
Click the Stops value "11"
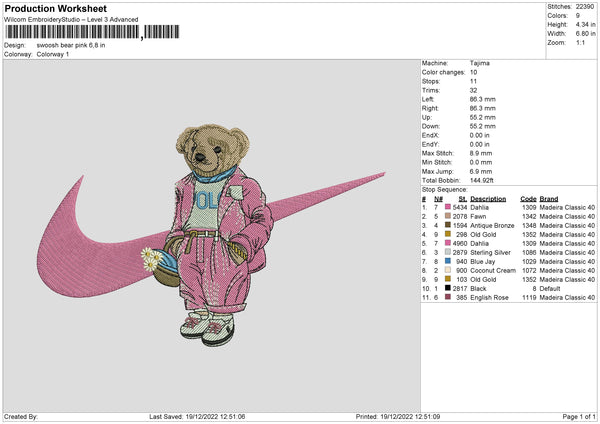click(x=473, y=81)
